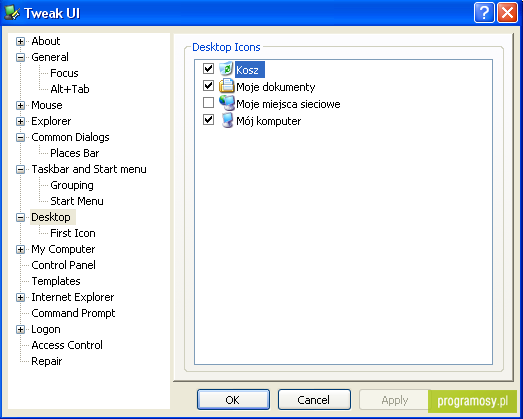Image resolution: width=523 pixels, height=419 pixels.
Task: Click the OK button
Action: pos(233,399)
